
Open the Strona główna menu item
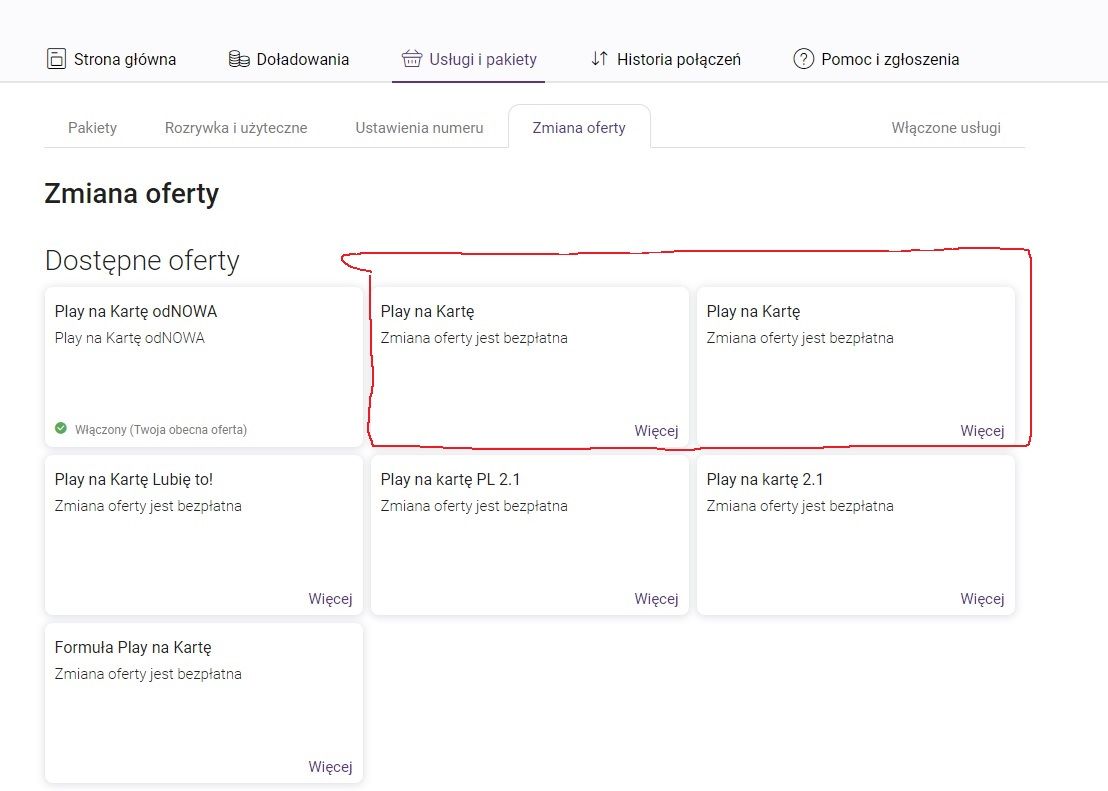[112, 59]
